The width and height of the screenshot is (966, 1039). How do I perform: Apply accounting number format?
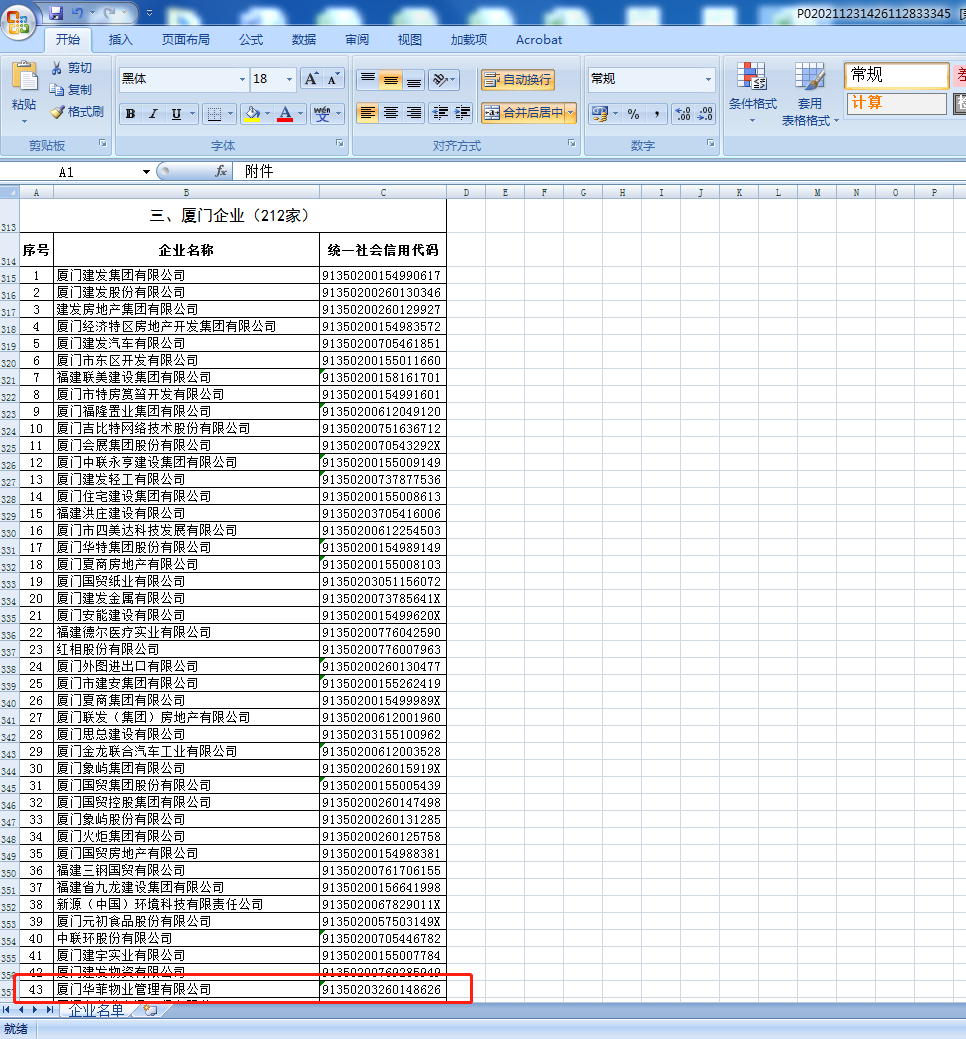pos(600,114)
